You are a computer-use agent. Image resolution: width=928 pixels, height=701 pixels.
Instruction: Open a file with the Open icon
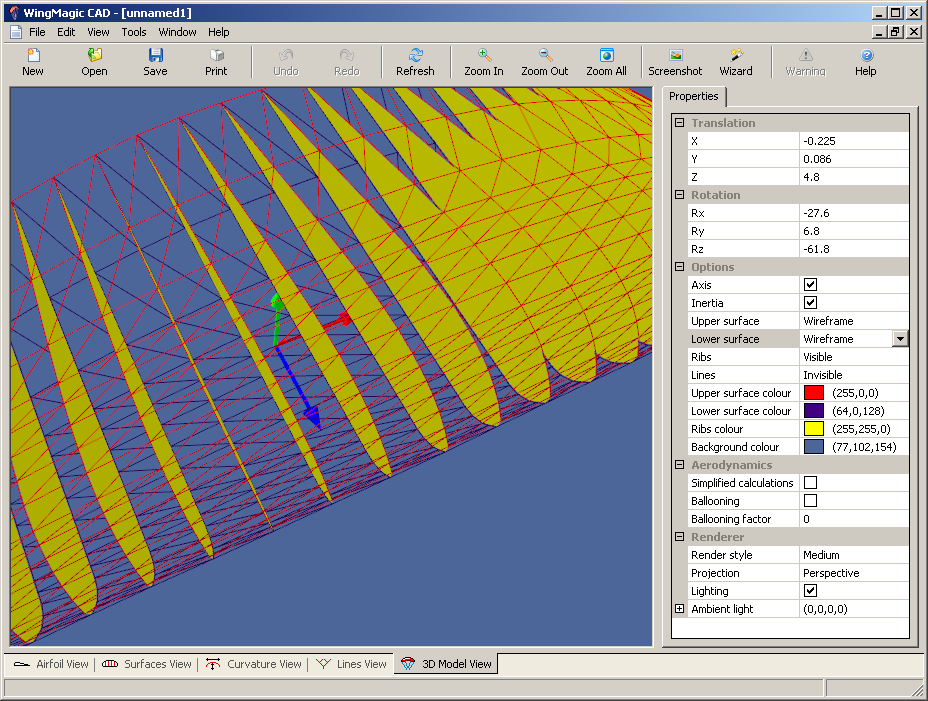95,55
